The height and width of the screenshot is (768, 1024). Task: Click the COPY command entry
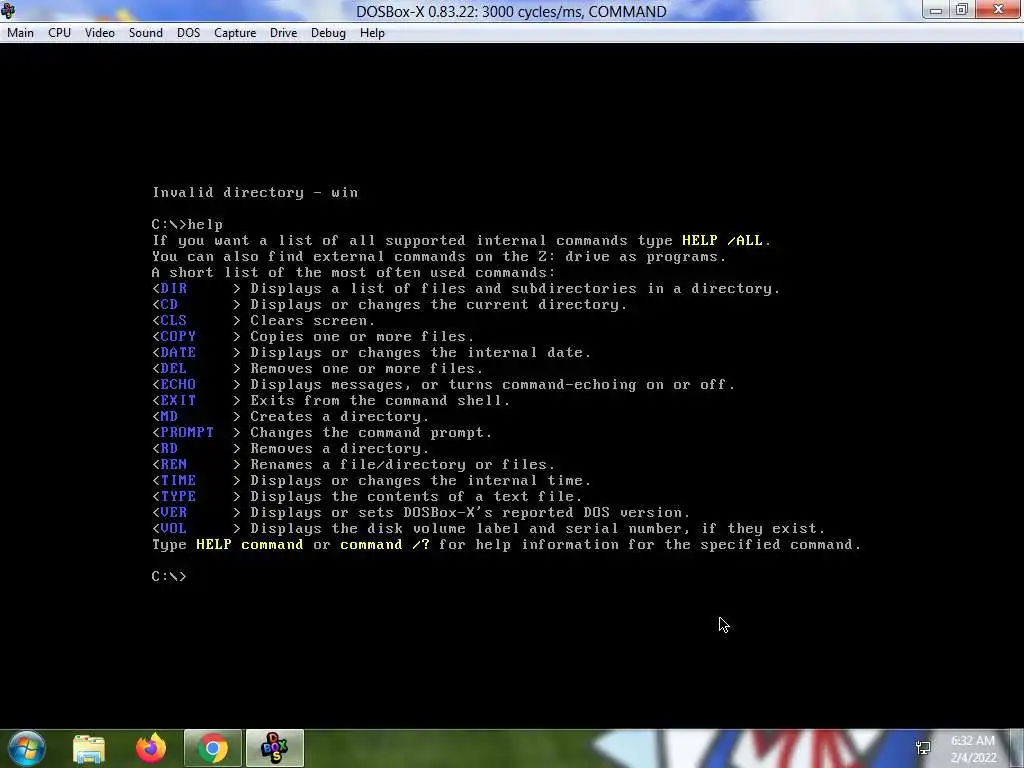178,336
